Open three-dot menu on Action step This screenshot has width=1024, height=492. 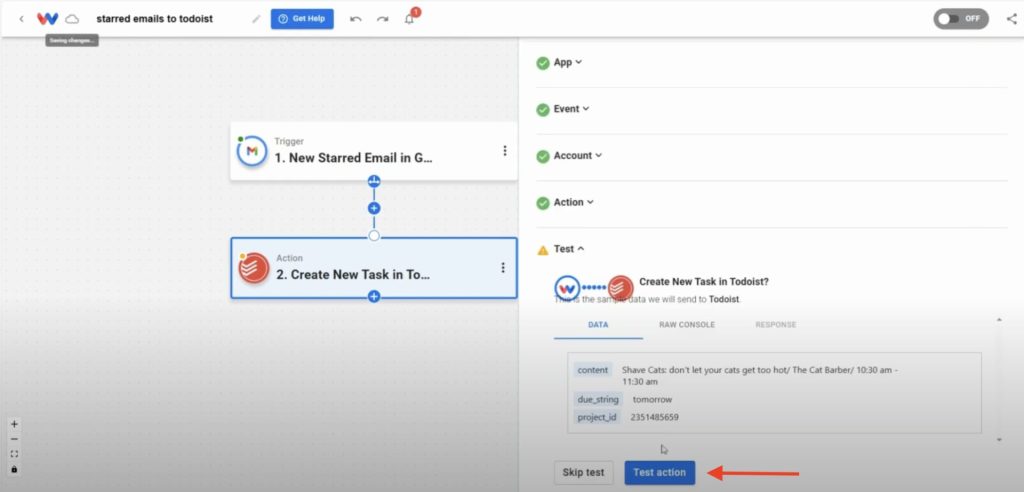503,267
